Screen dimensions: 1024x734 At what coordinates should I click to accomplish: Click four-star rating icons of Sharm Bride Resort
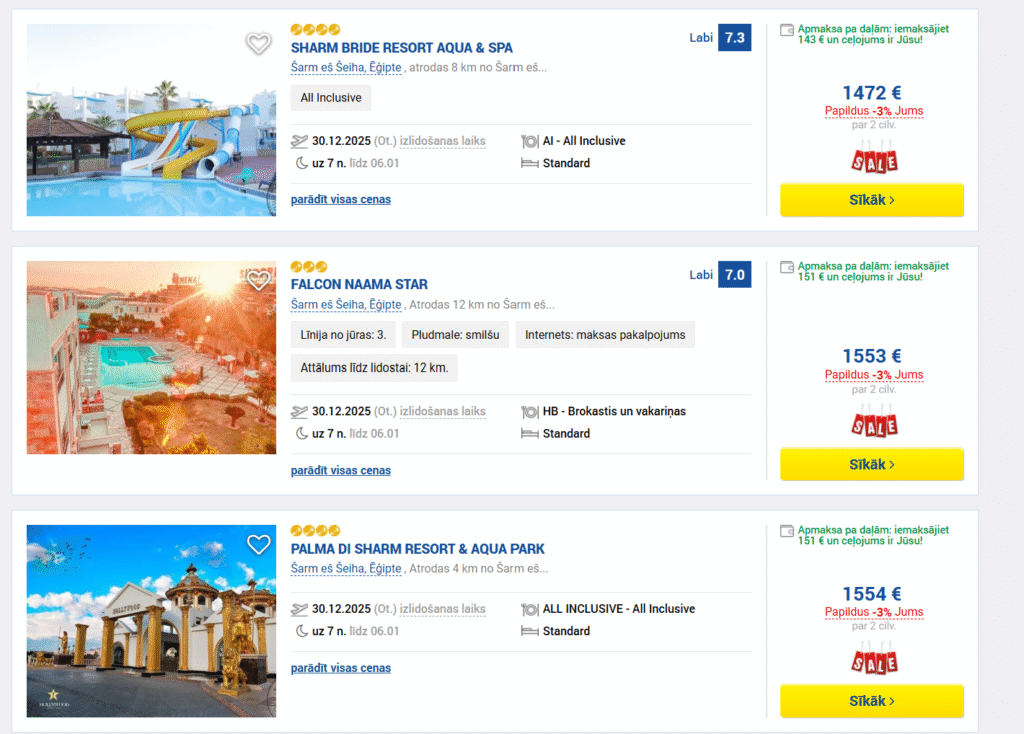[x=315, y=30]
